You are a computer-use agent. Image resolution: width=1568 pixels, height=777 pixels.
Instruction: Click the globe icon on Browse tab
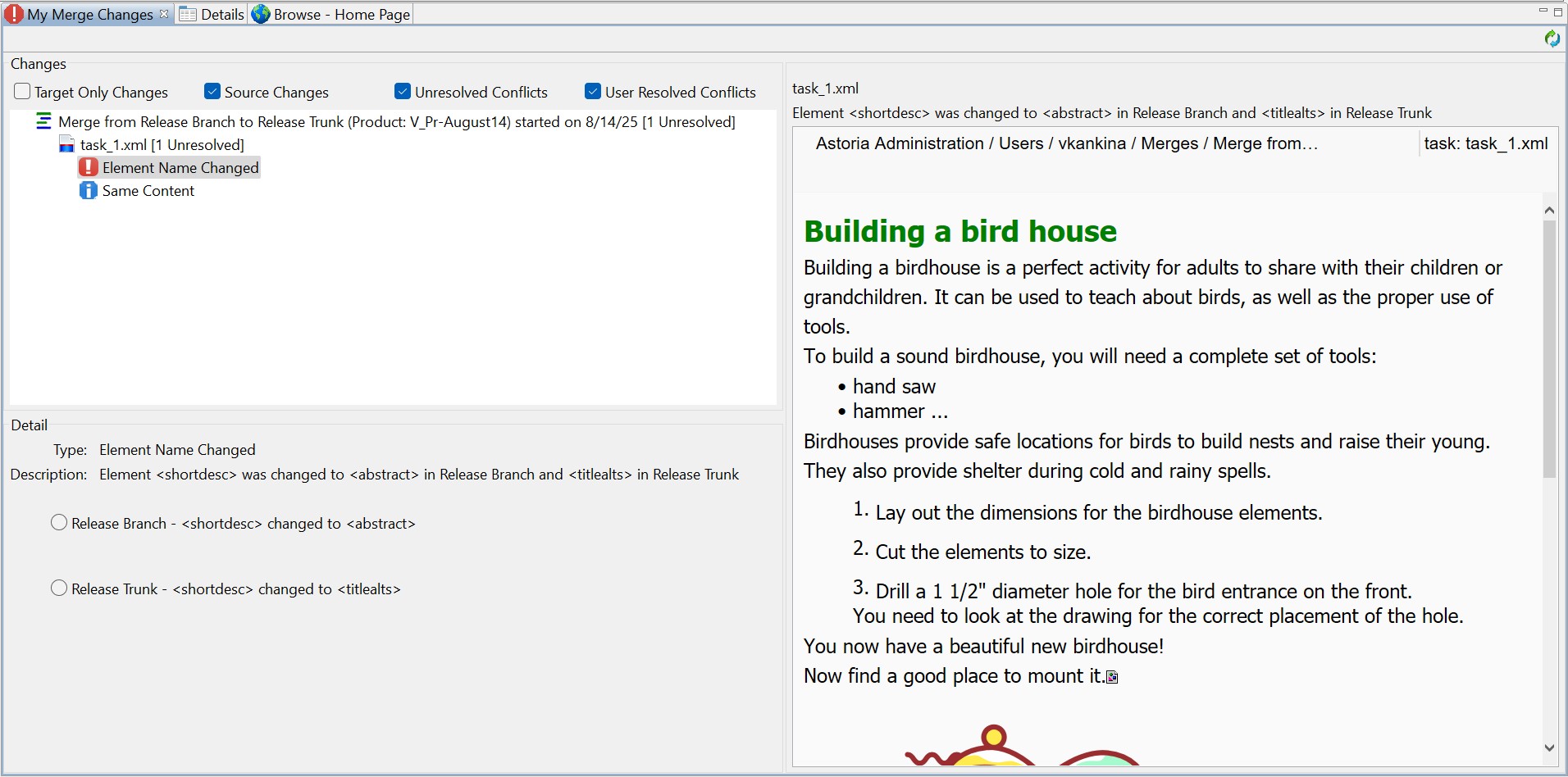(x=261, y=14)
